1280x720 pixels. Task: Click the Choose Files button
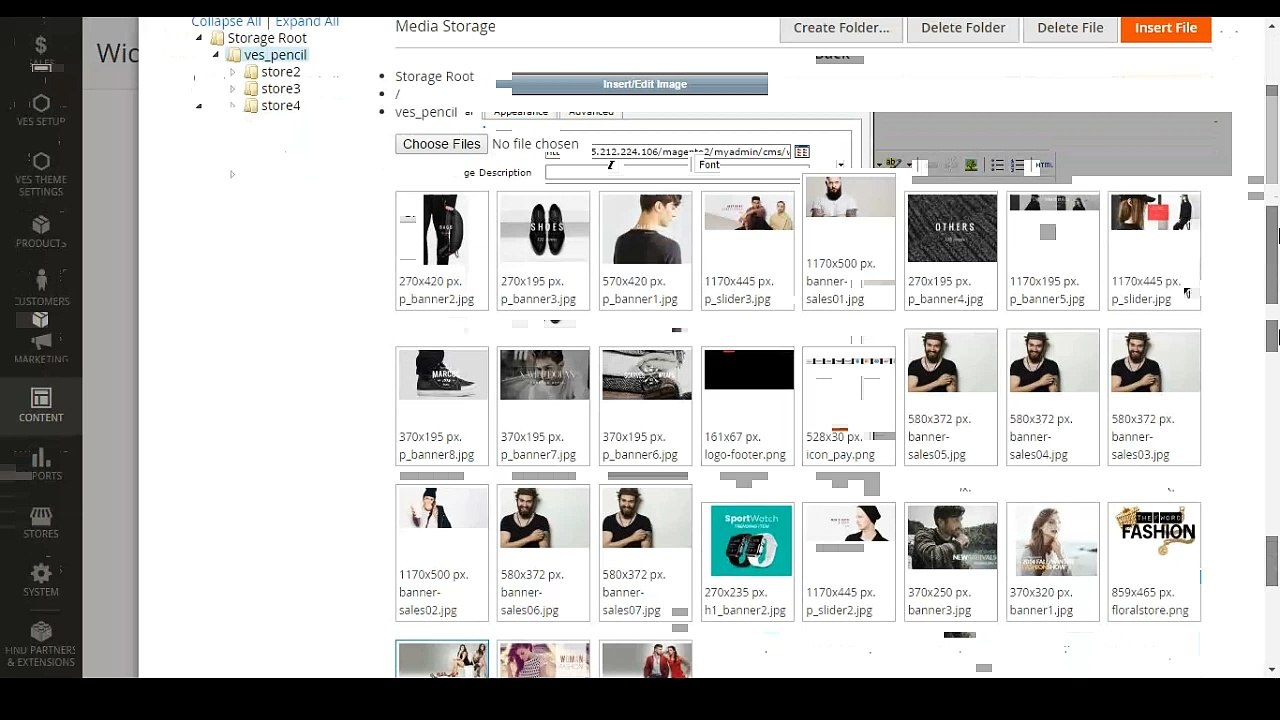(x=441, y=144)
